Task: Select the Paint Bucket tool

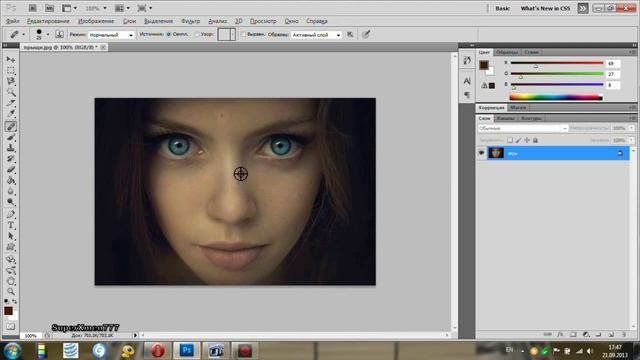Action: click(x=11, y=180)
